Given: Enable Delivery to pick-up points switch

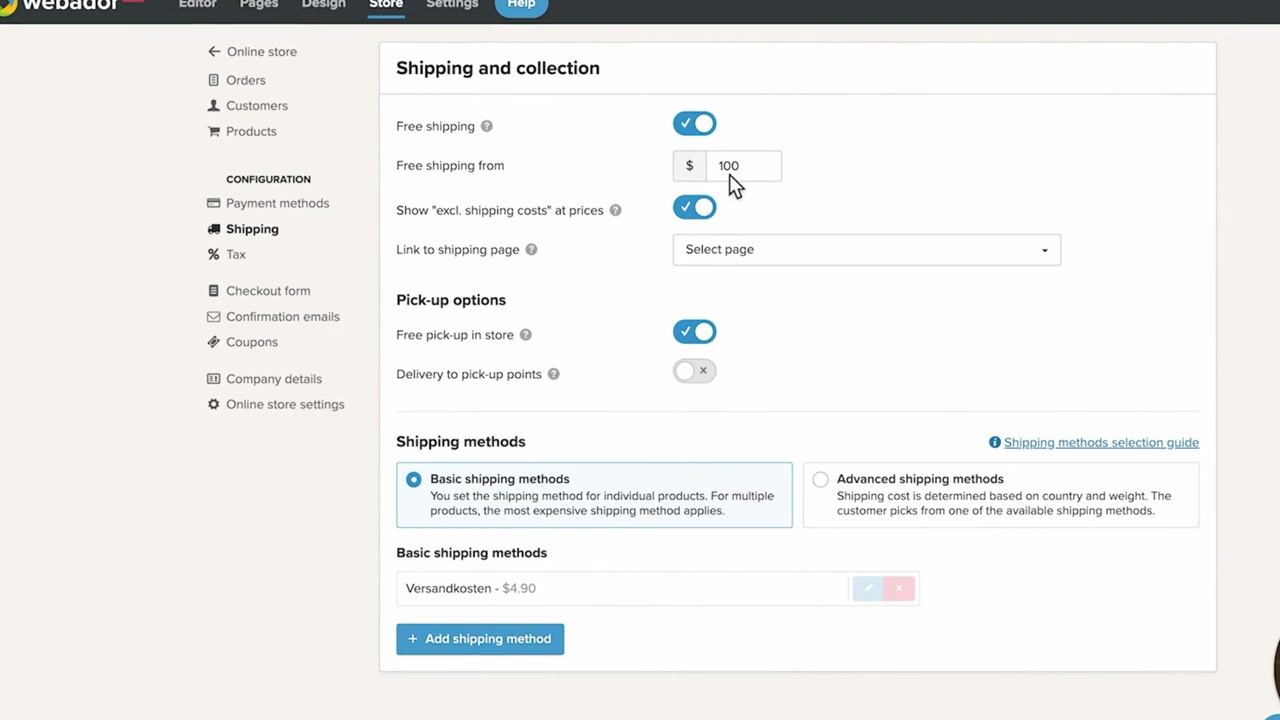Looking at the screenshot, I should (x=695, y=371).
